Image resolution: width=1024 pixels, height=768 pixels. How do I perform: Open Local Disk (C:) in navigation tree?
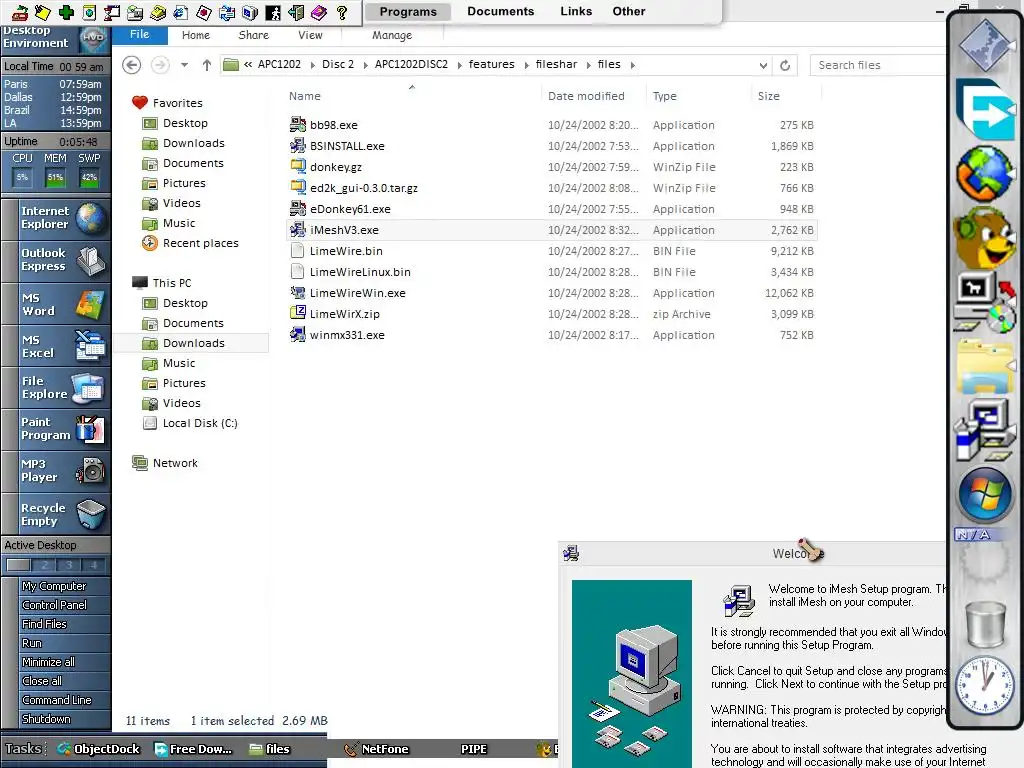tap(200, 423)
